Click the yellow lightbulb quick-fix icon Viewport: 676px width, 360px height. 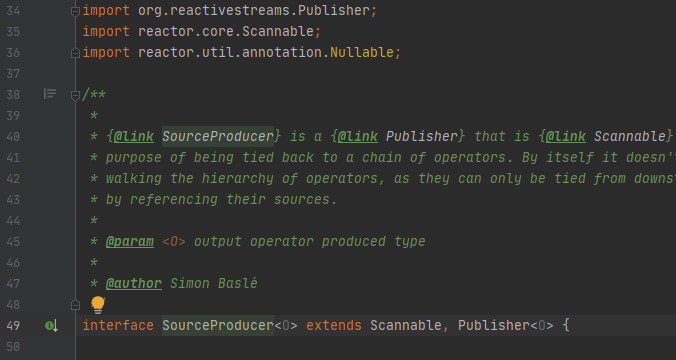tap(98, 304)
